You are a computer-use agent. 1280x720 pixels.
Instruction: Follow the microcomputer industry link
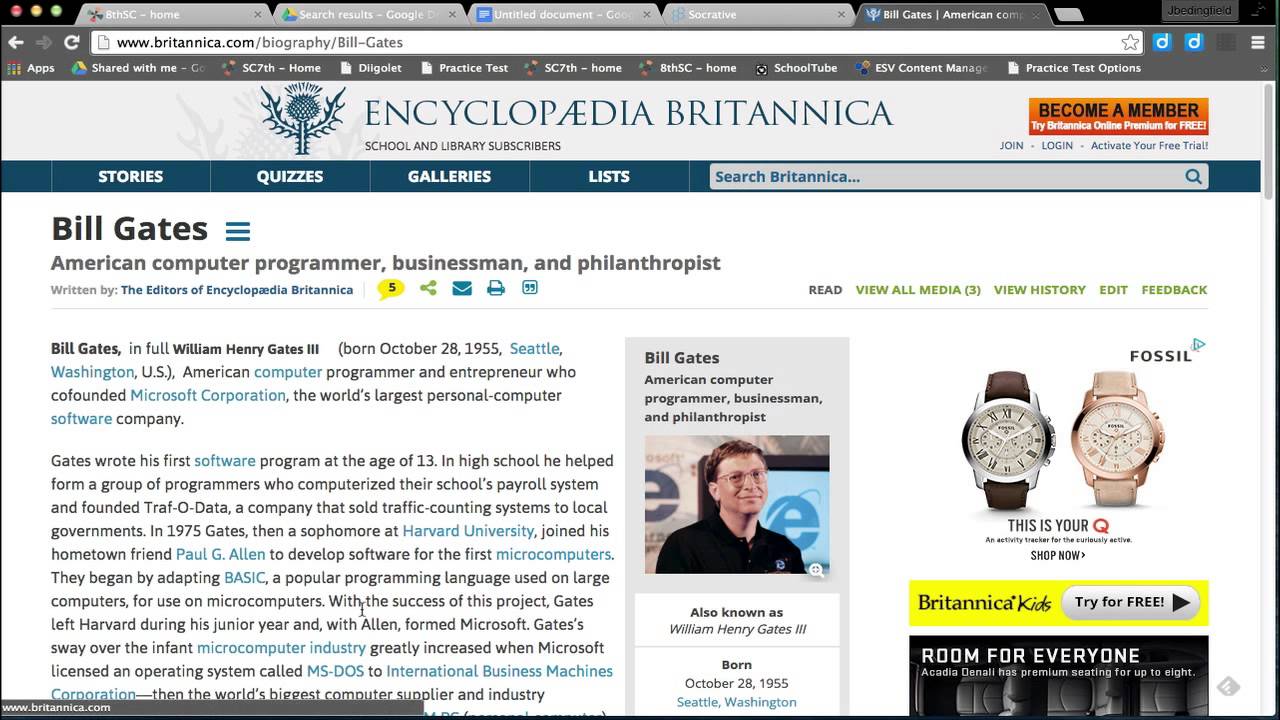[x=281, y=648]
